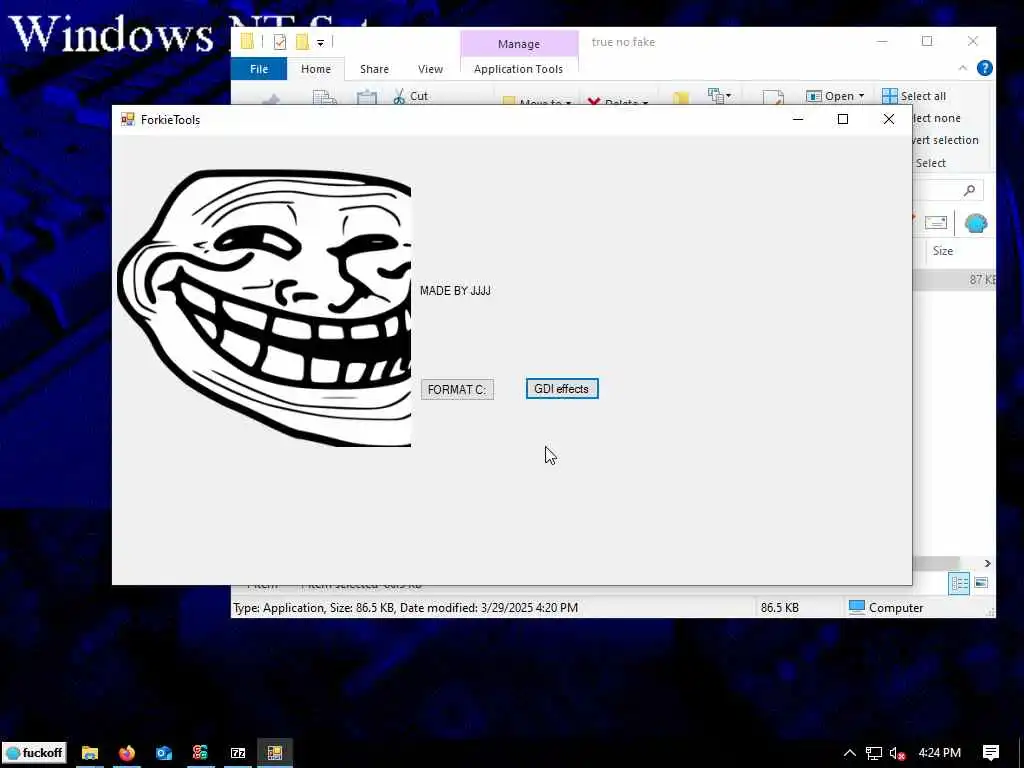The width and height of the screenshot is (1024, 768).
Task: Open Outlook from taskbar
Action: 164,753
